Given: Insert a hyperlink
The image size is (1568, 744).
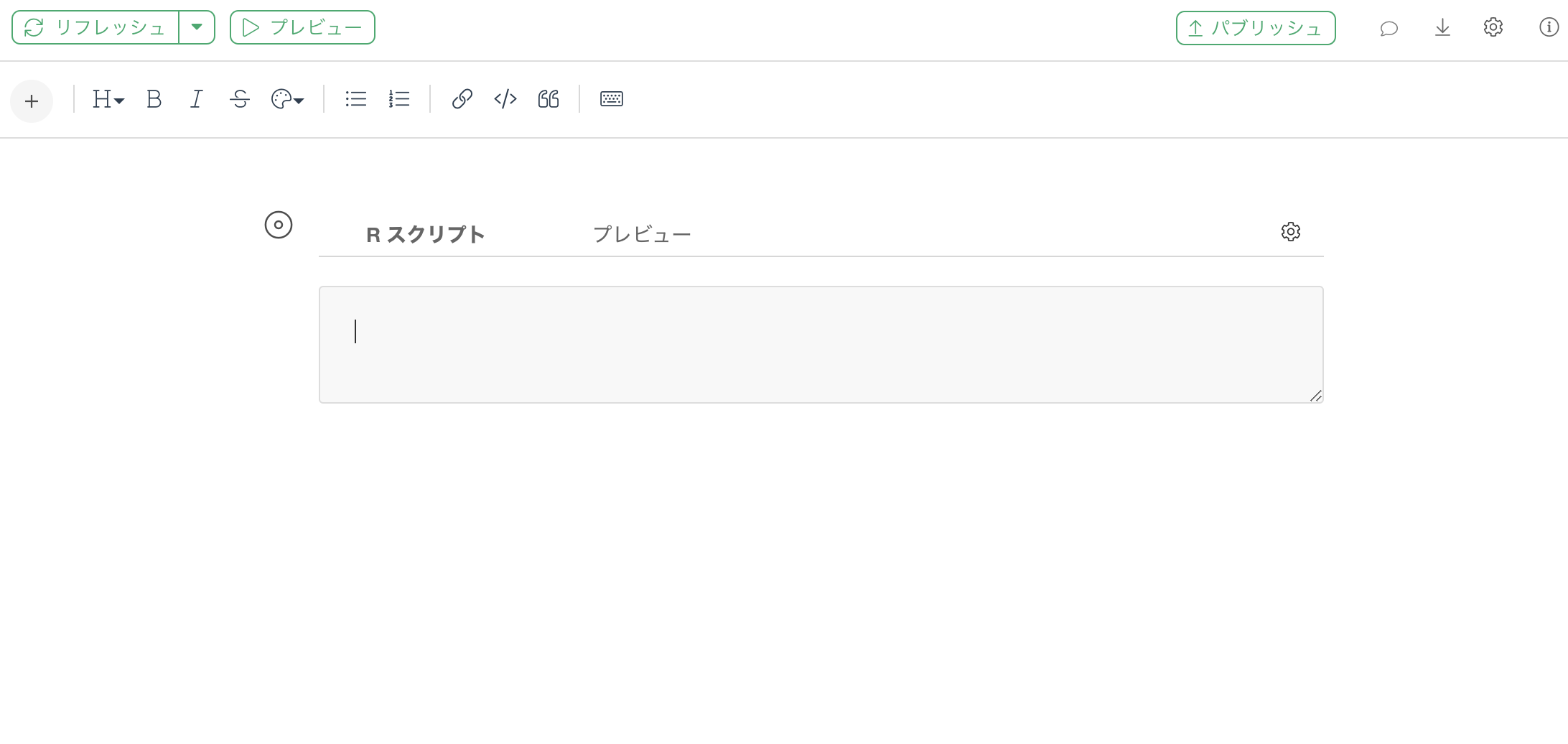Looking at the screenshot, I should click(462, 99).
